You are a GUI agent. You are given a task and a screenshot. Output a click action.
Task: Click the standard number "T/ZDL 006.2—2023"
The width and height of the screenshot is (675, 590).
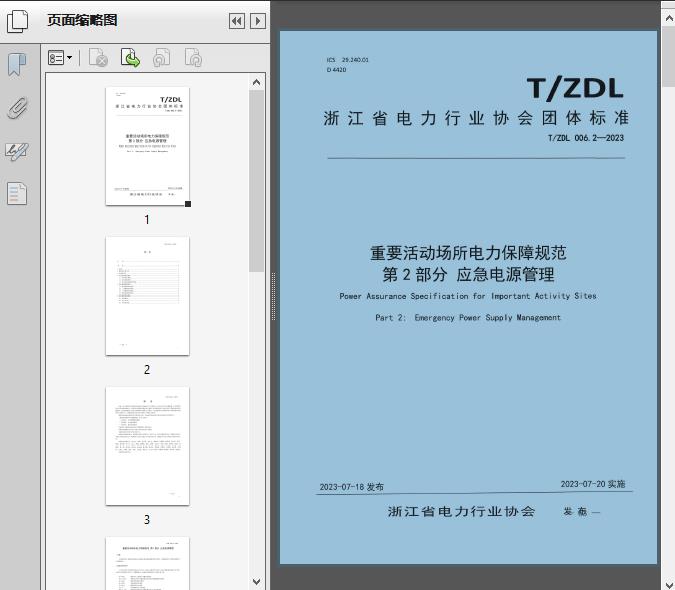coord(585,138)
